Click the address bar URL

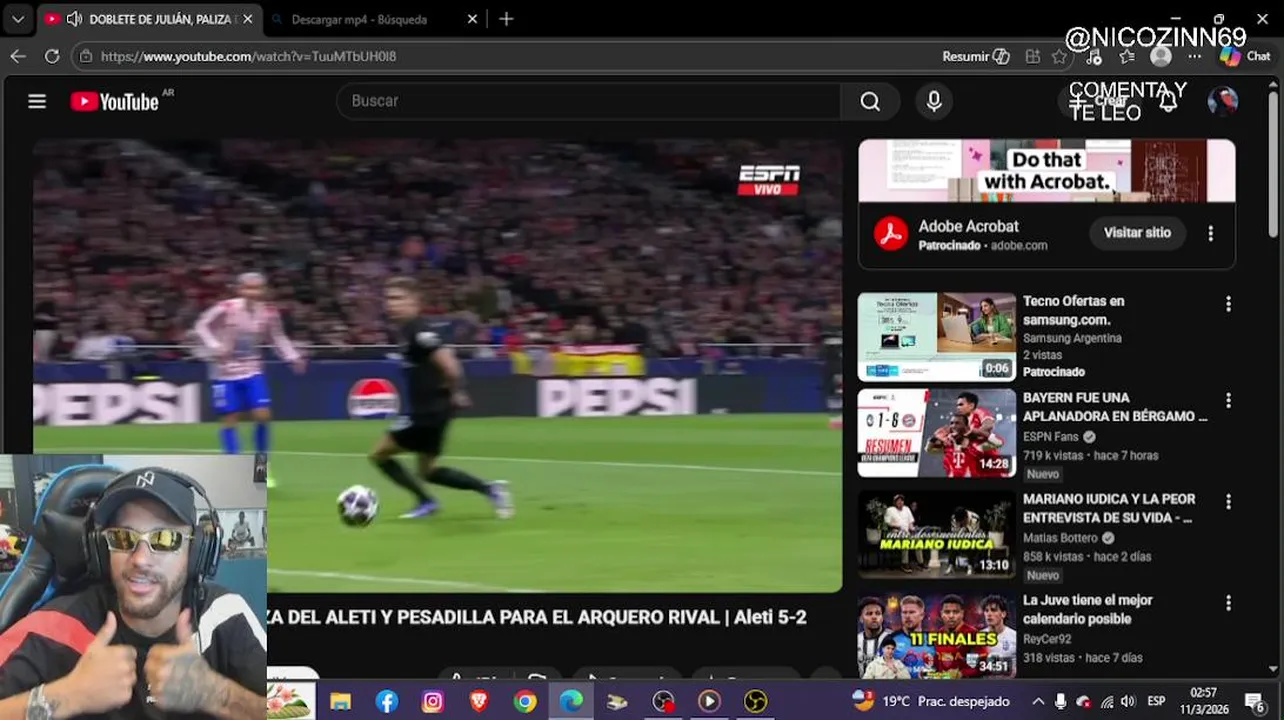click(x=249, y=56)
